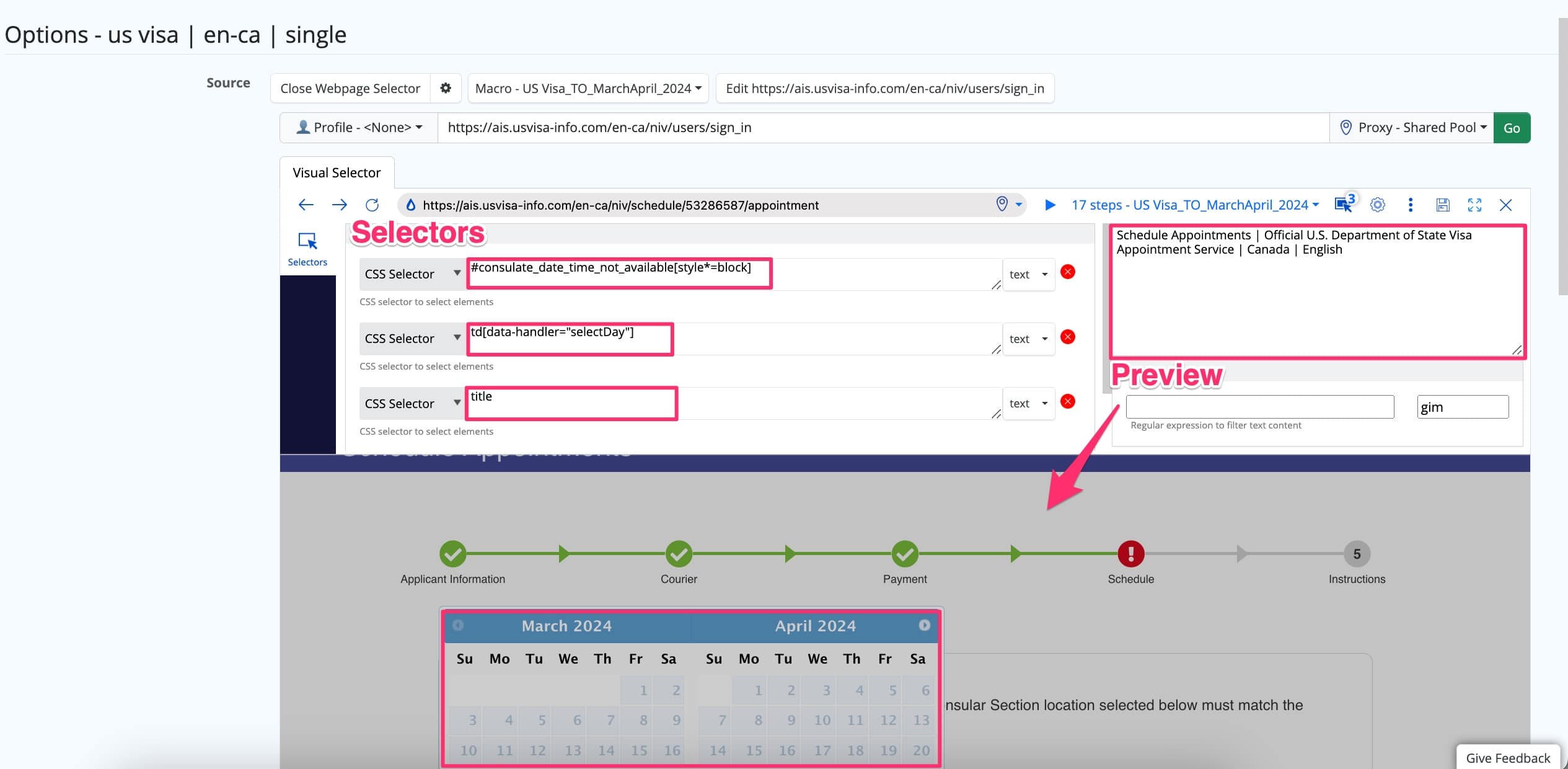Click the regular expression filter field
This screenshot has height=769, width=1568.
coord(1259,407)
